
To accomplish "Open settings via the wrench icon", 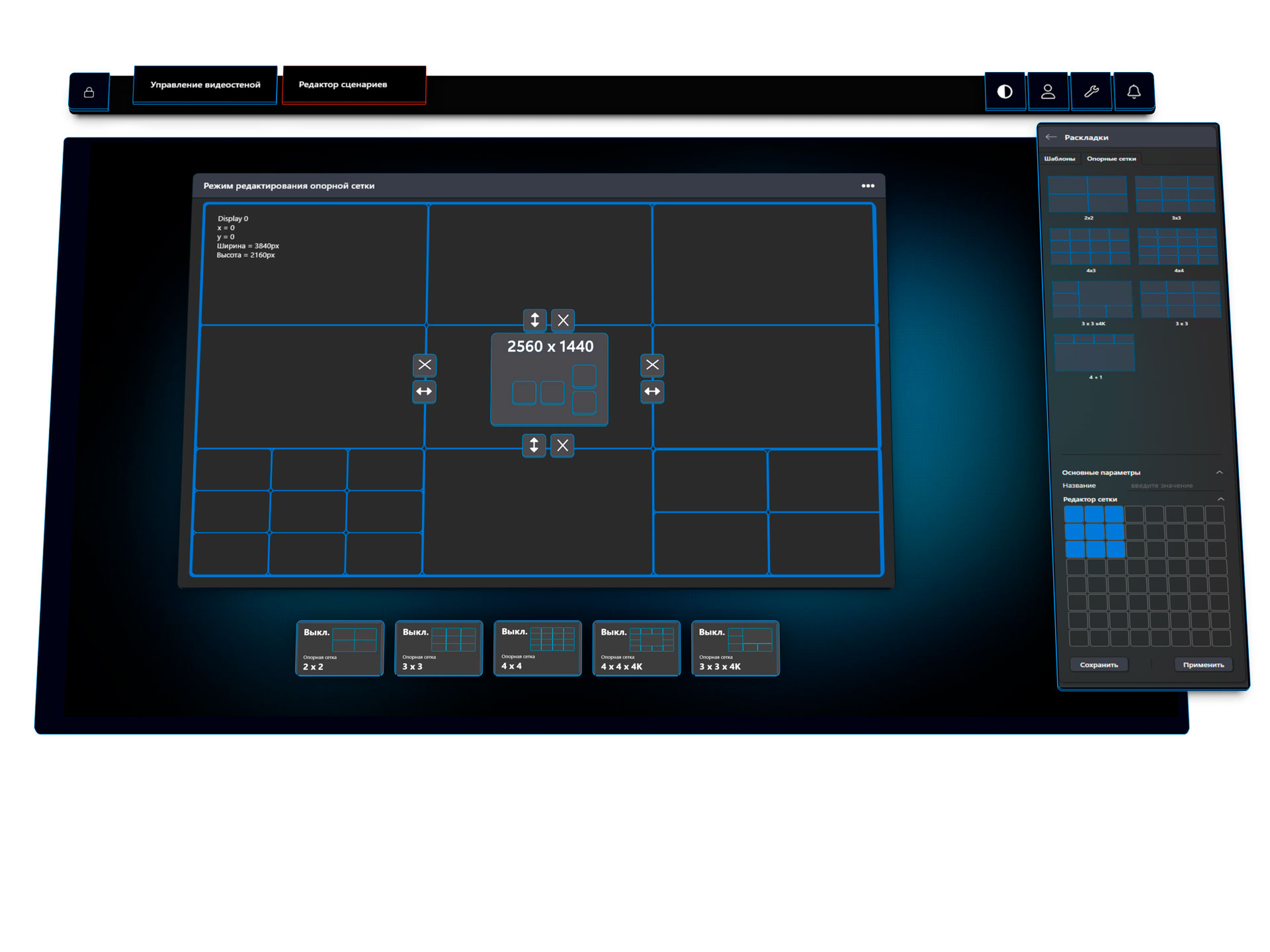I will 1091,92.
